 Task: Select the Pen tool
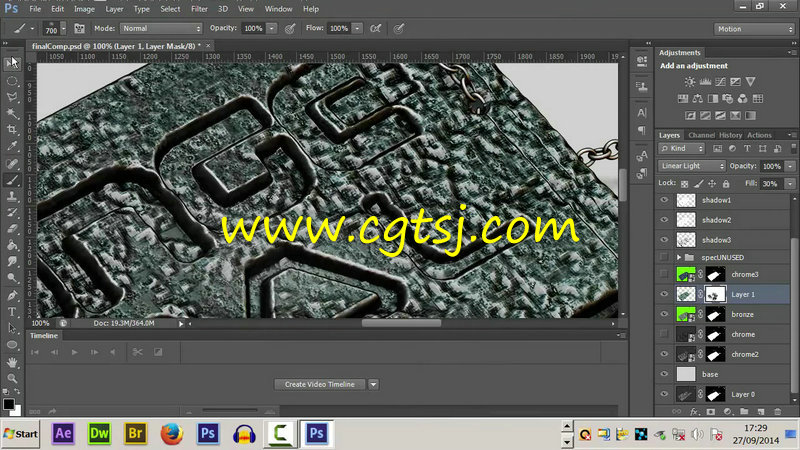(12, 295)
